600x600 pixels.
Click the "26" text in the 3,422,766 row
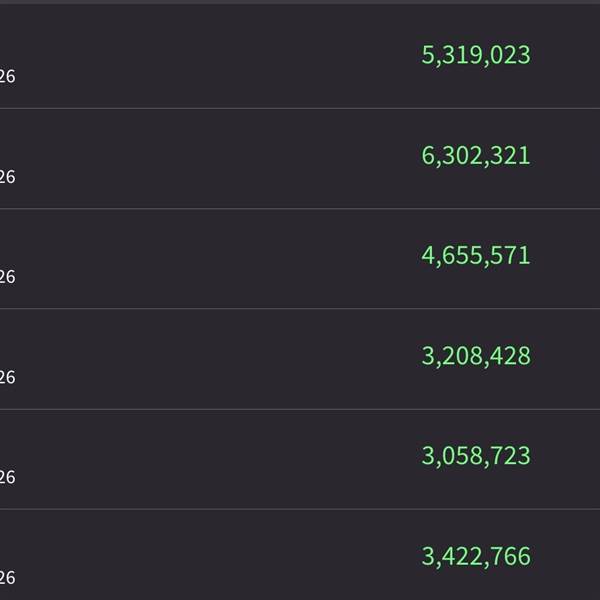[7, 578]
